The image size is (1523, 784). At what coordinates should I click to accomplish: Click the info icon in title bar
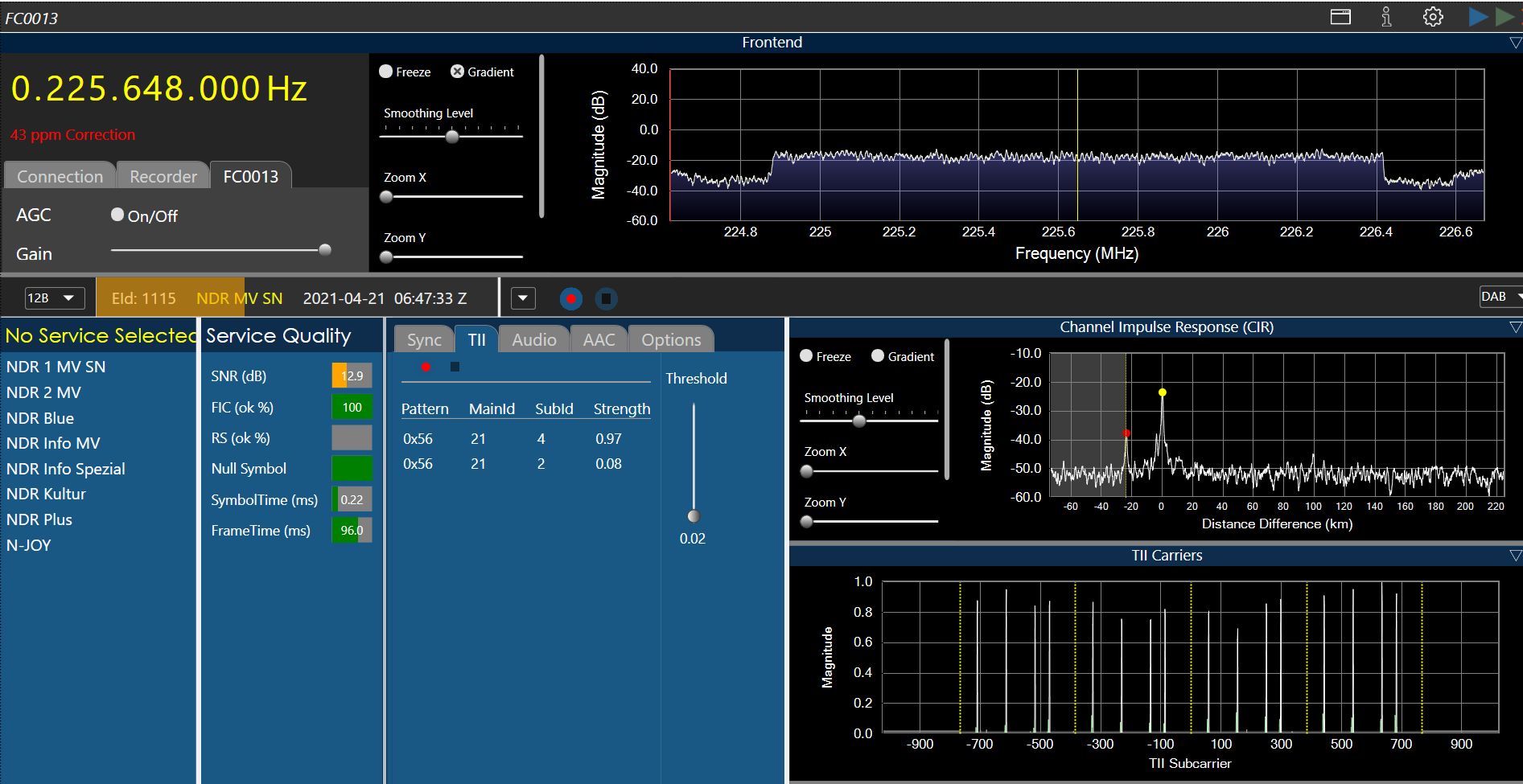click(1386, 17)
